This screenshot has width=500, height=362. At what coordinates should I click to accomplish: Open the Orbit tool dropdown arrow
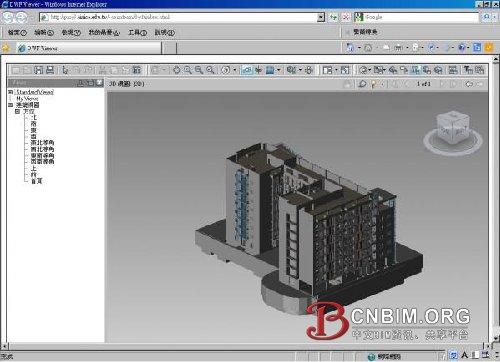pos(235,70)
